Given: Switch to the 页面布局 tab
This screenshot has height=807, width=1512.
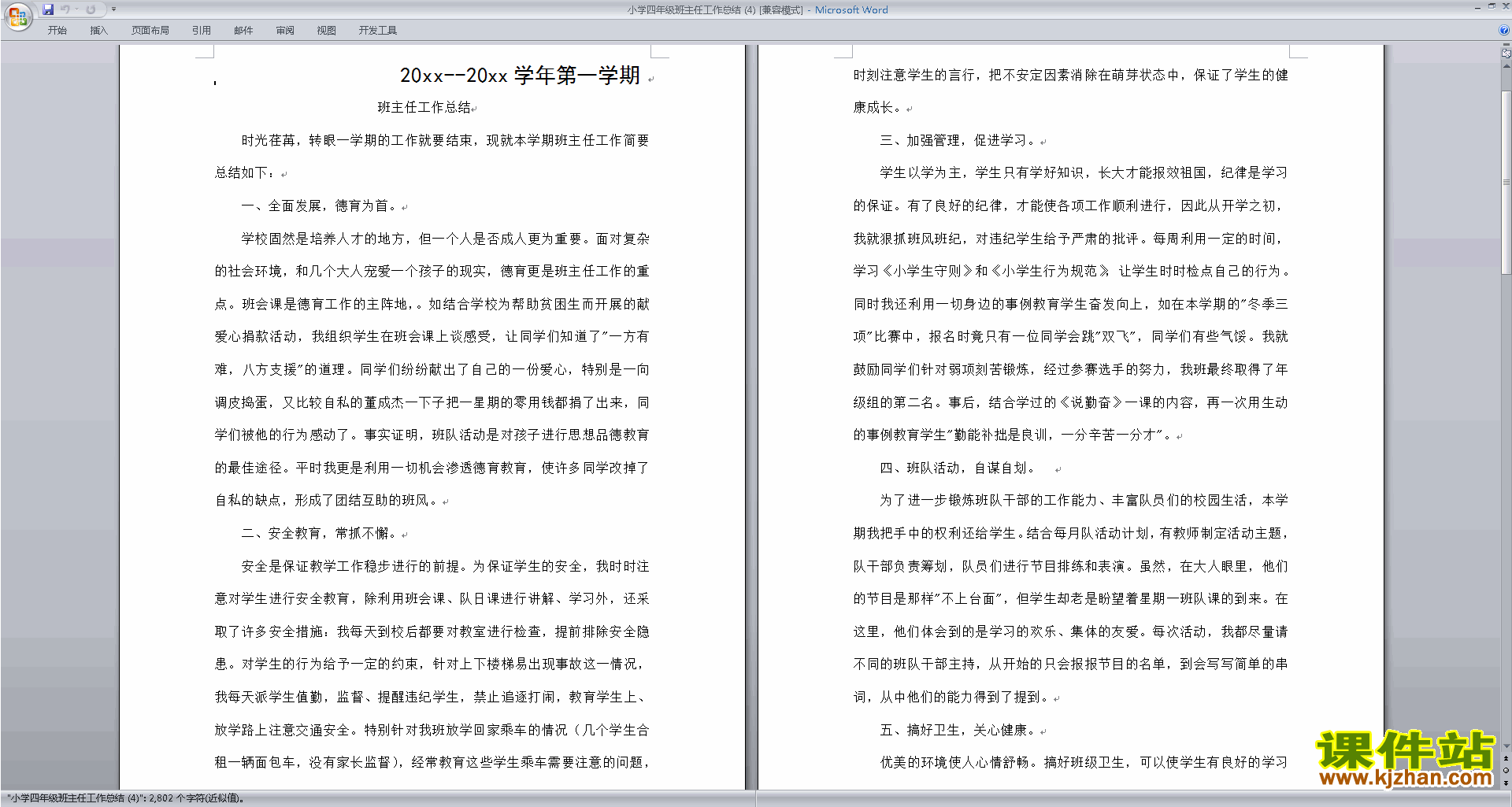Looking at the screenshot, I should tap(150, 30).
